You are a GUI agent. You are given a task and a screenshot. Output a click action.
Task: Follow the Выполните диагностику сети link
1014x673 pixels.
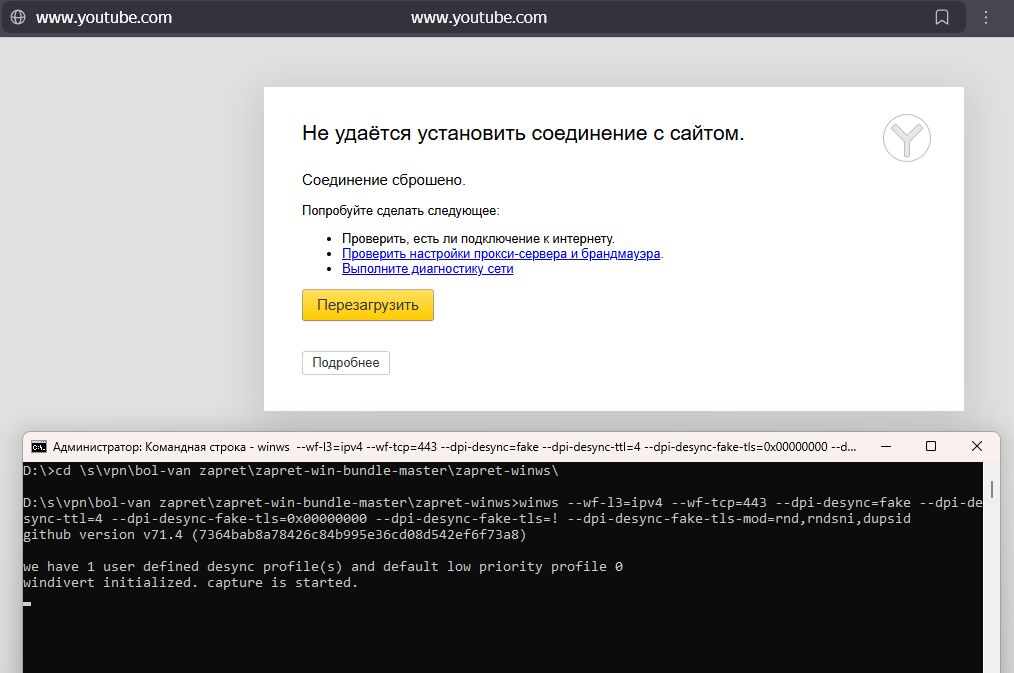coord(427,268)
